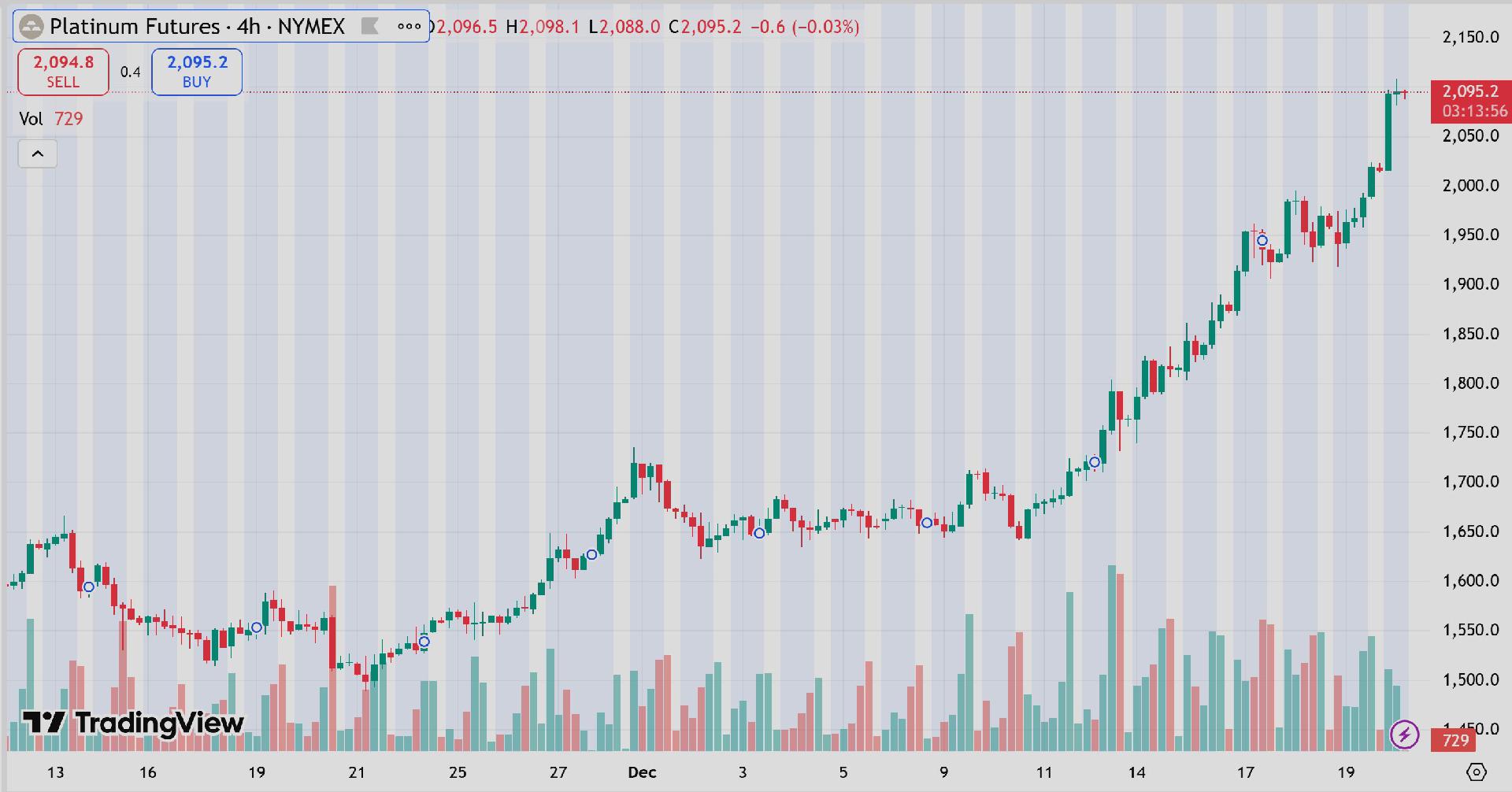Click the 14 date label on the time axis
Screen dimensions: 1512x792
pos(1136,772)
